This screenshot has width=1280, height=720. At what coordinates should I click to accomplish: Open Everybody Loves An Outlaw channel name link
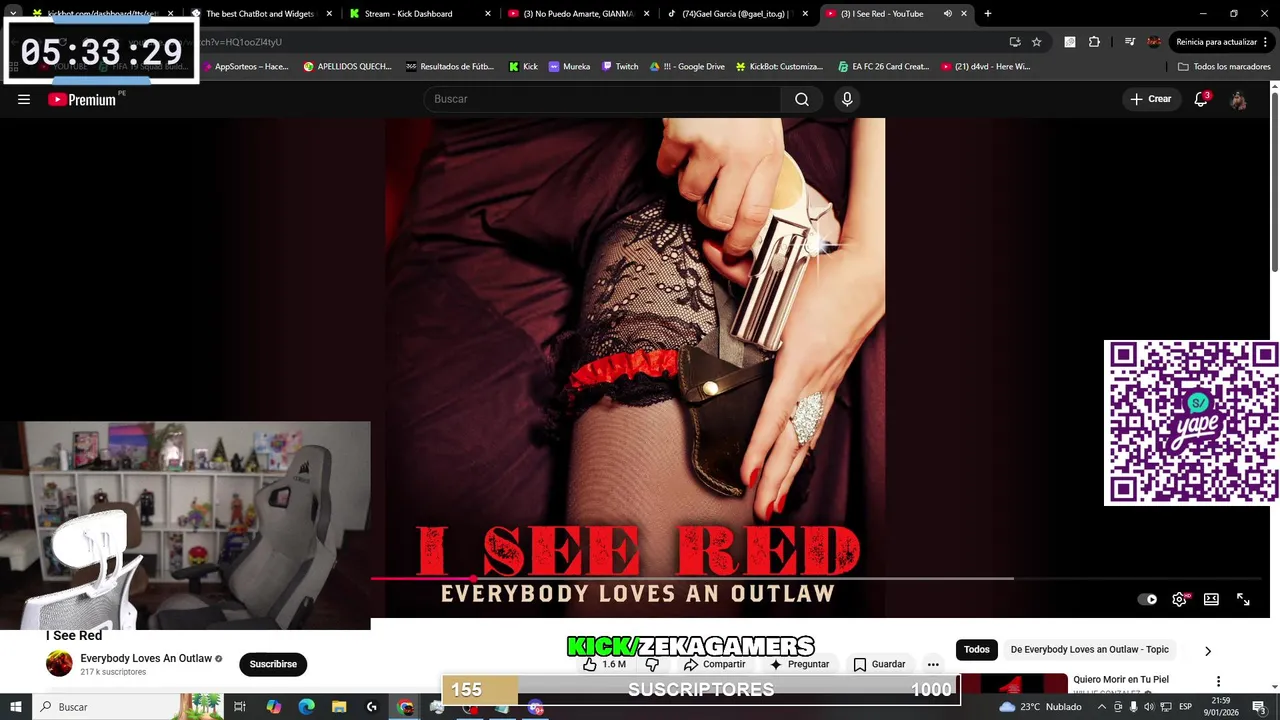tap(146, 658)
